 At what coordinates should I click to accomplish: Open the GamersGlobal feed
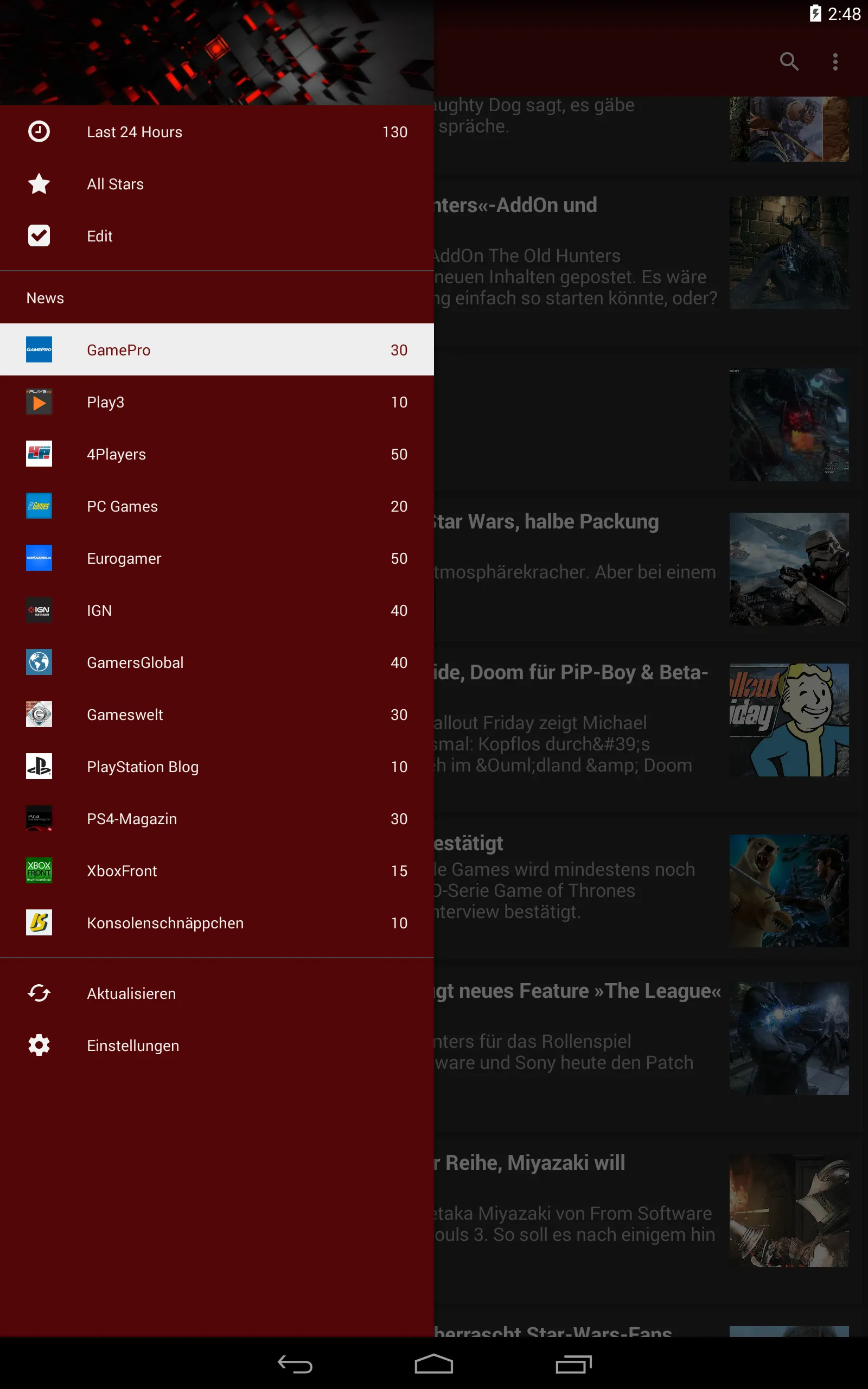click(217, 662)
